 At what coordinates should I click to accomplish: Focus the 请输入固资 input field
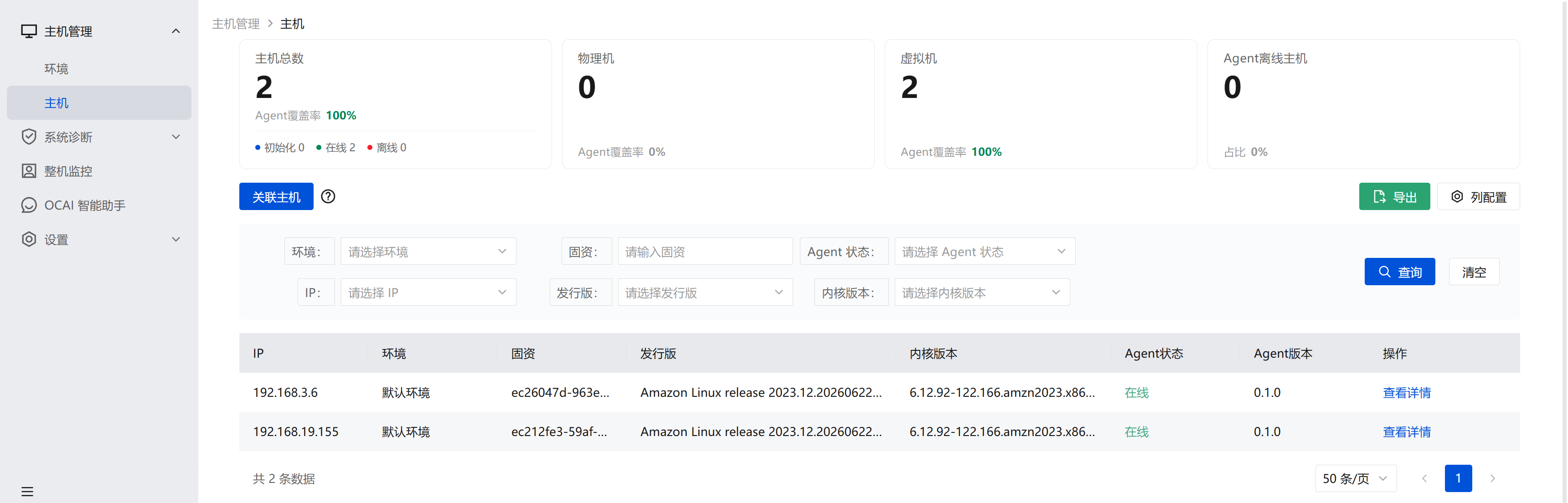pyautogui.click(x=705, y=251)
